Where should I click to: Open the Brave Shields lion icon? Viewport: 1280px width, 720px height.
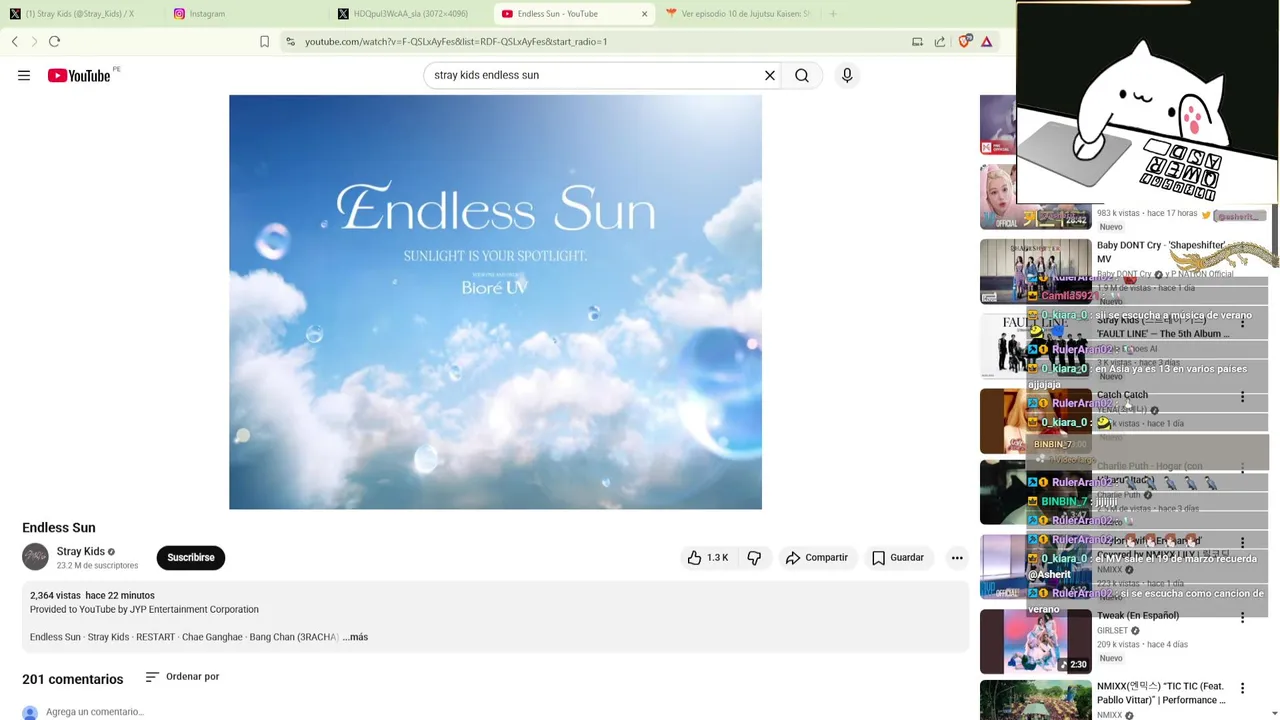pos(964,41)
